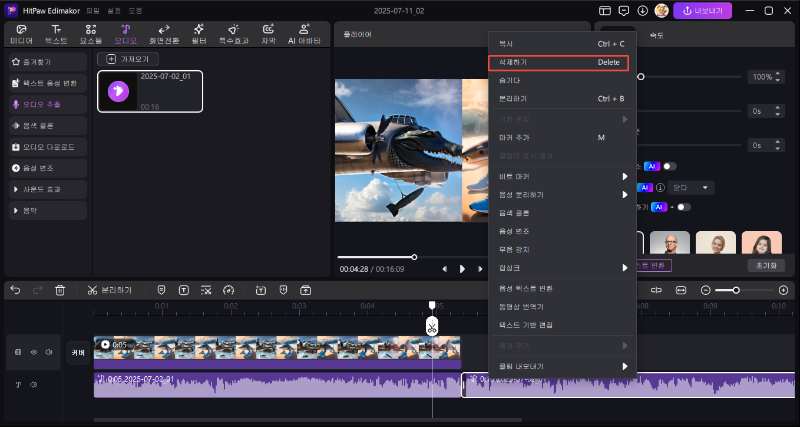
Task: Click the layout icon in title bar
Action: click(x=605, y=11)
